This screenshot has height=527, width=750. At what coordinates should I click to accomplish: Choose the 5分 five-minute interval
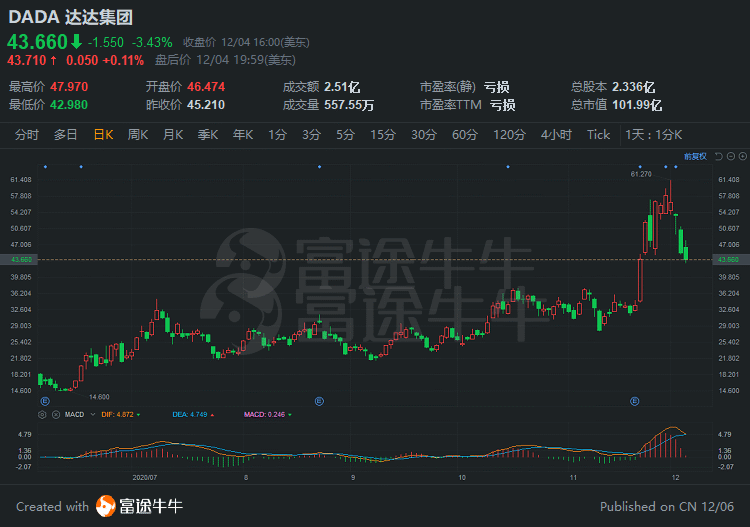coord(345,135)
